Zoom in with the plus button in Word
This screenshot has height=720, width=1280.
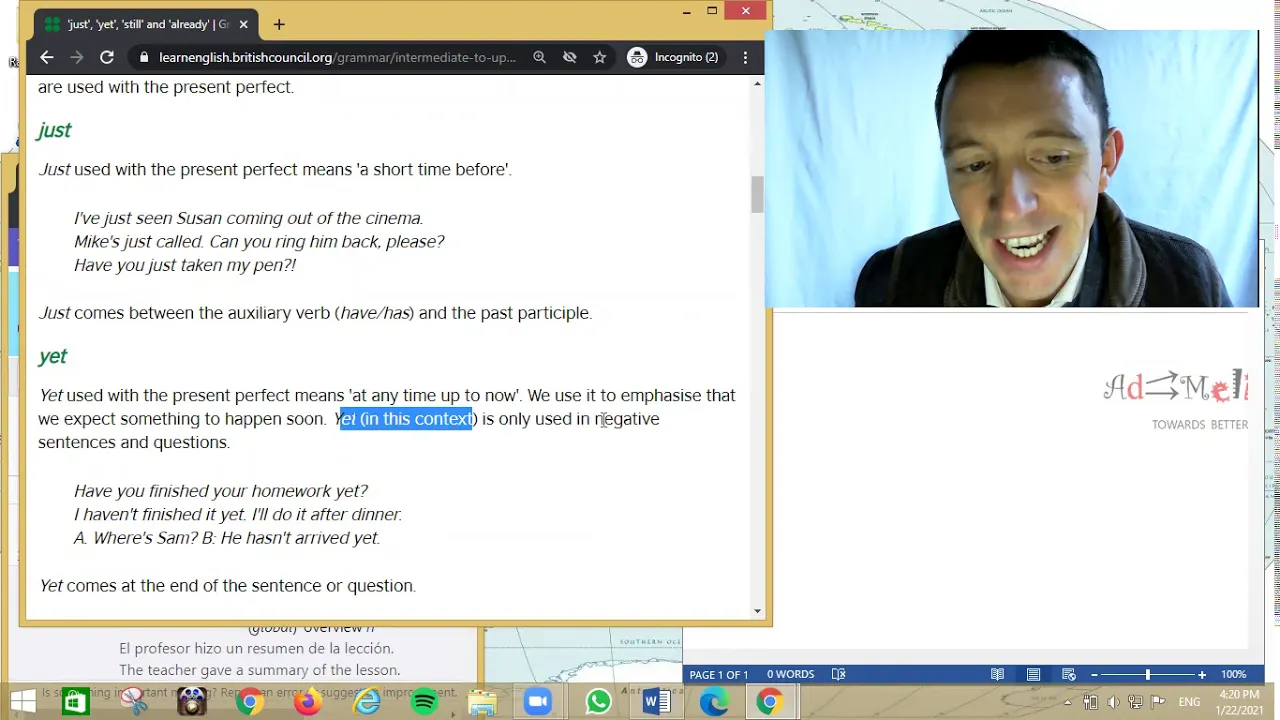click(x=1202, y=675)
